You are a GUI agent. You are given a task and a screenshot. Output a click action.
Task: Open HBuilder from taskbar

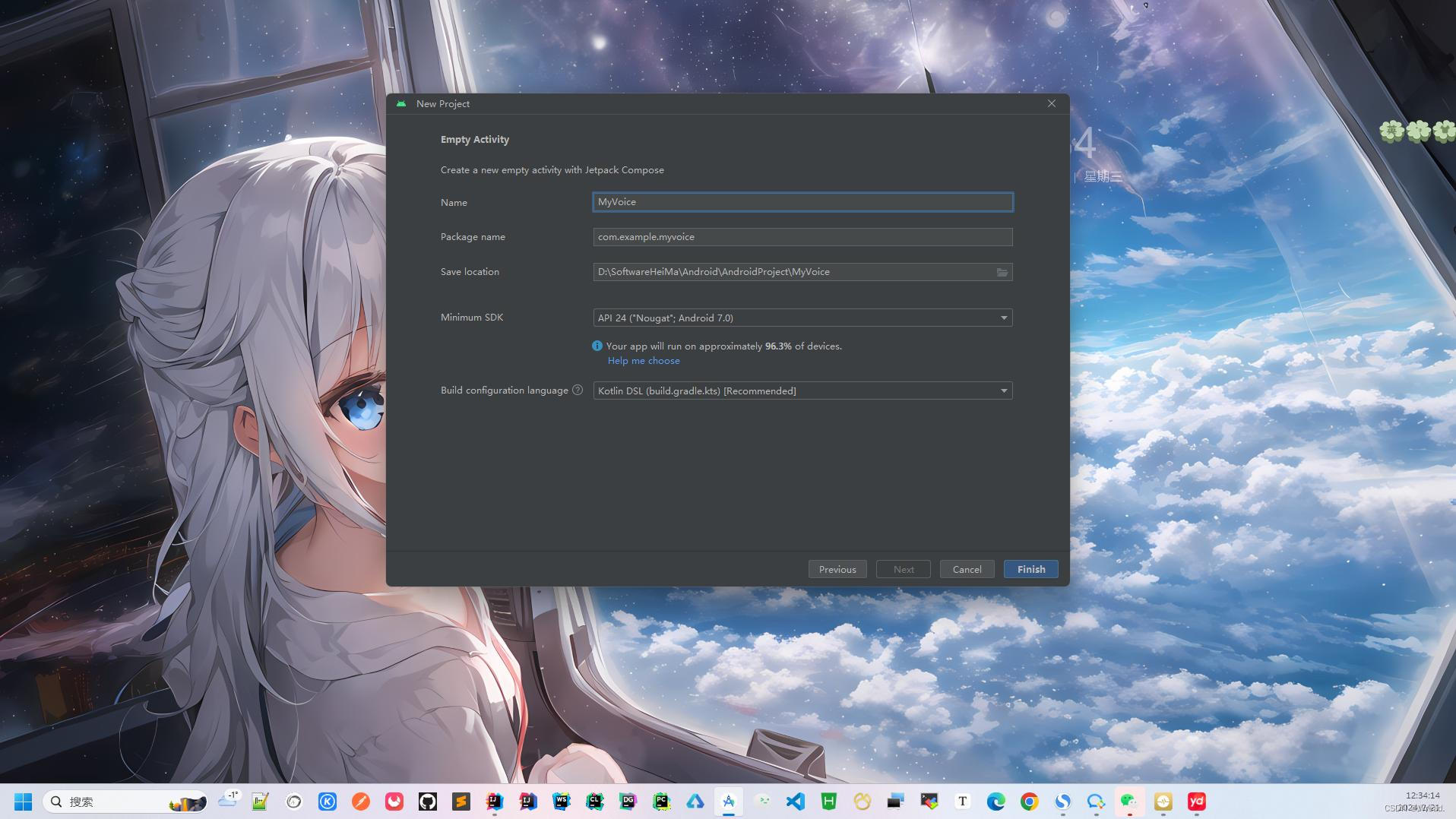(829, 802)
